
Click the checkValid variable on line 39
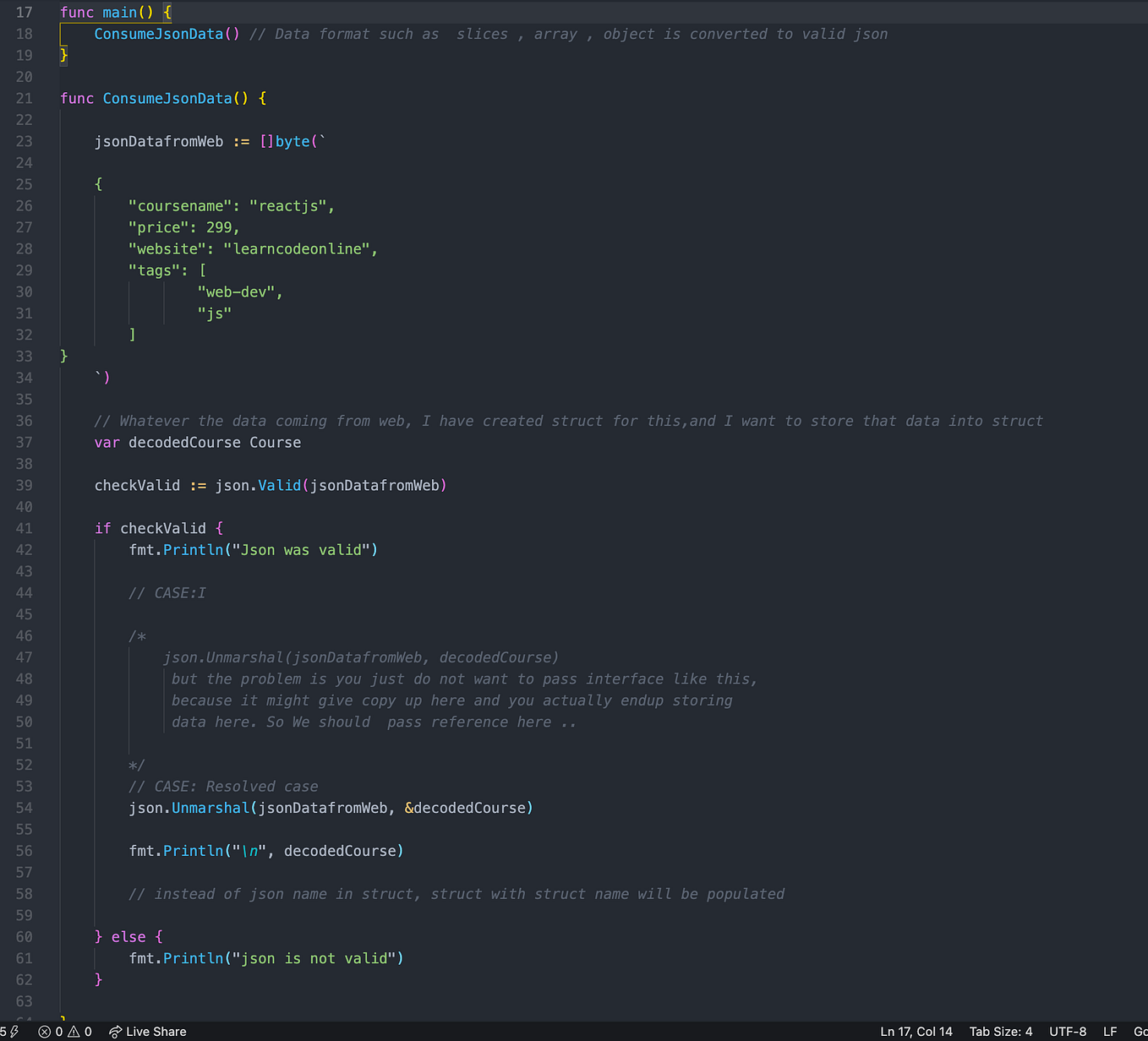pyautogui.click(x=137, y=485)
